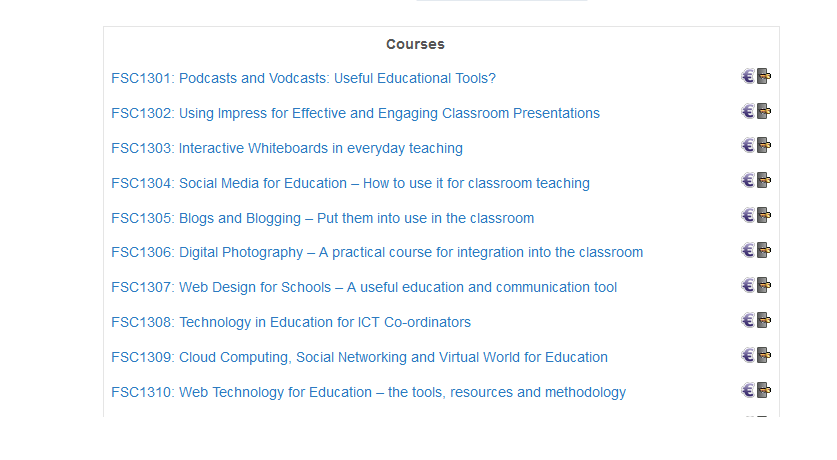The image size is (837, 460).
Task: Go to FSC1304 Social Media for Education
Action: pos(350,183)
